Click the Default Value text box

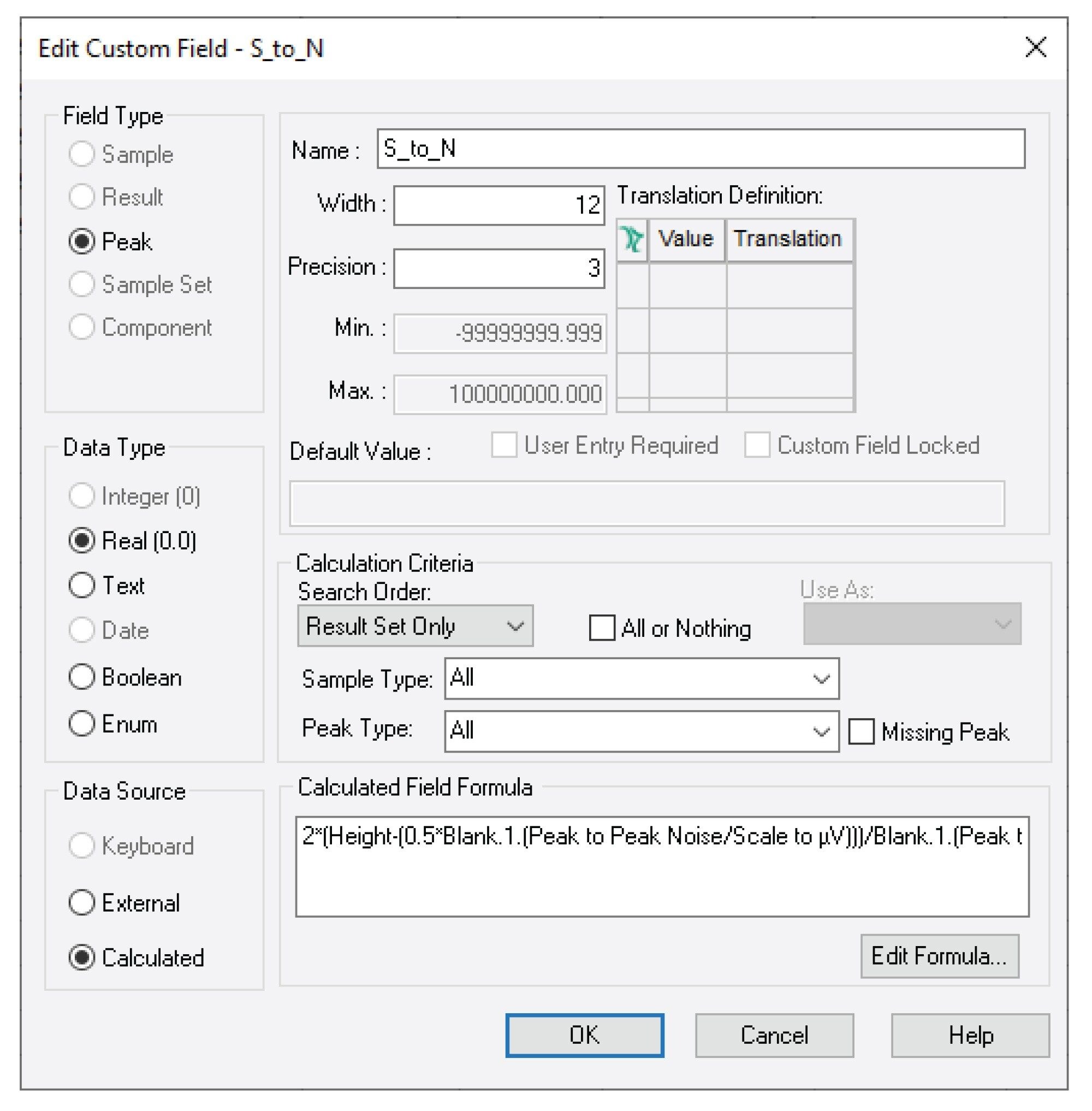(647, 503)
